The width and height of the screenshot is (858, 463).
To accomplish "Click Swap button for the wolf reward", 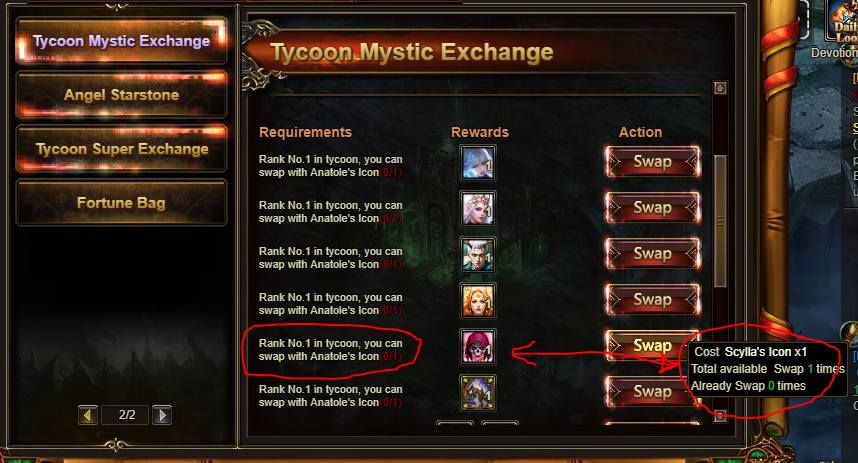I will 651,391.
